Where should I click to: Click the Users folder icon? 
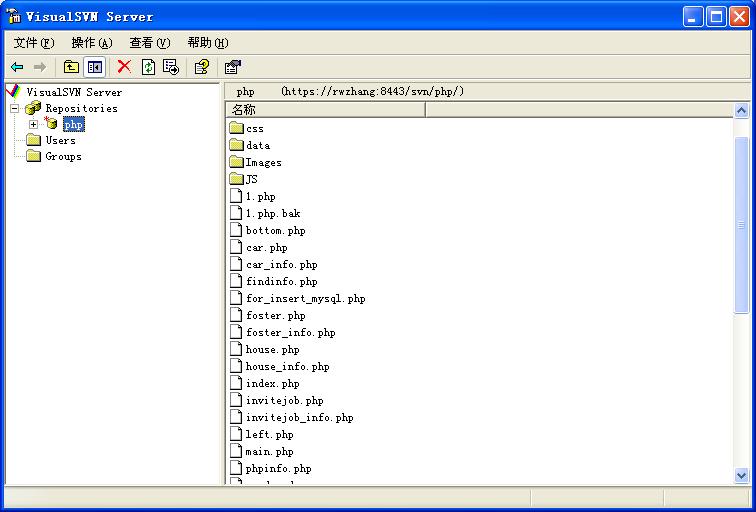coord(33,140)
